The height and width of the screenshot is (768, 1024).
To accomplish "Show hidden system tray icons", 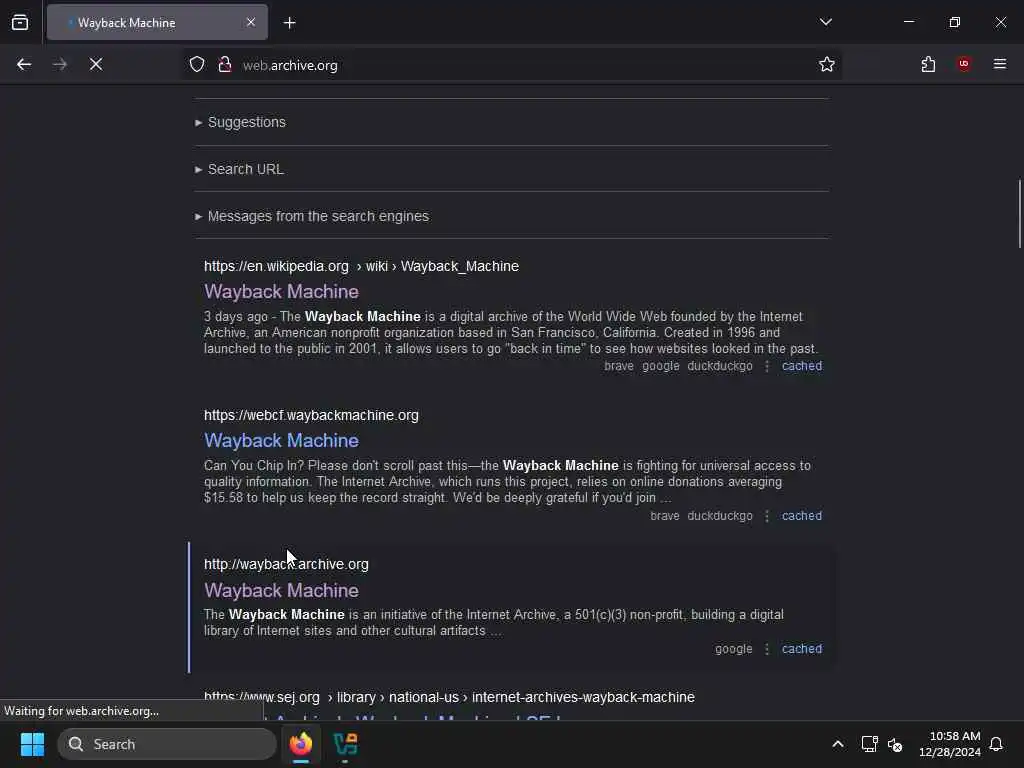I will point(837,744).
